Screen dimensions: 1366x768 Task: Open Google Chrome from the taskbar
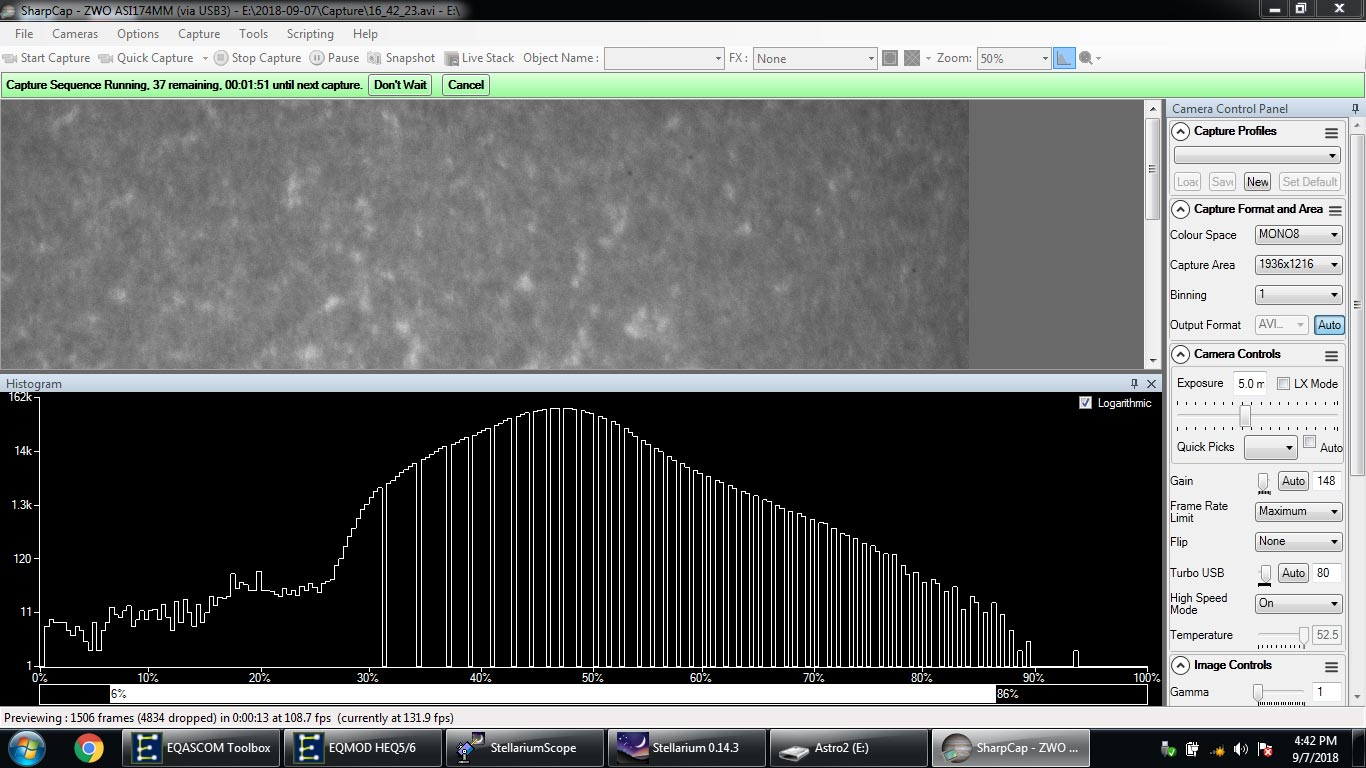pyautogui.click(x=88, y=747)
